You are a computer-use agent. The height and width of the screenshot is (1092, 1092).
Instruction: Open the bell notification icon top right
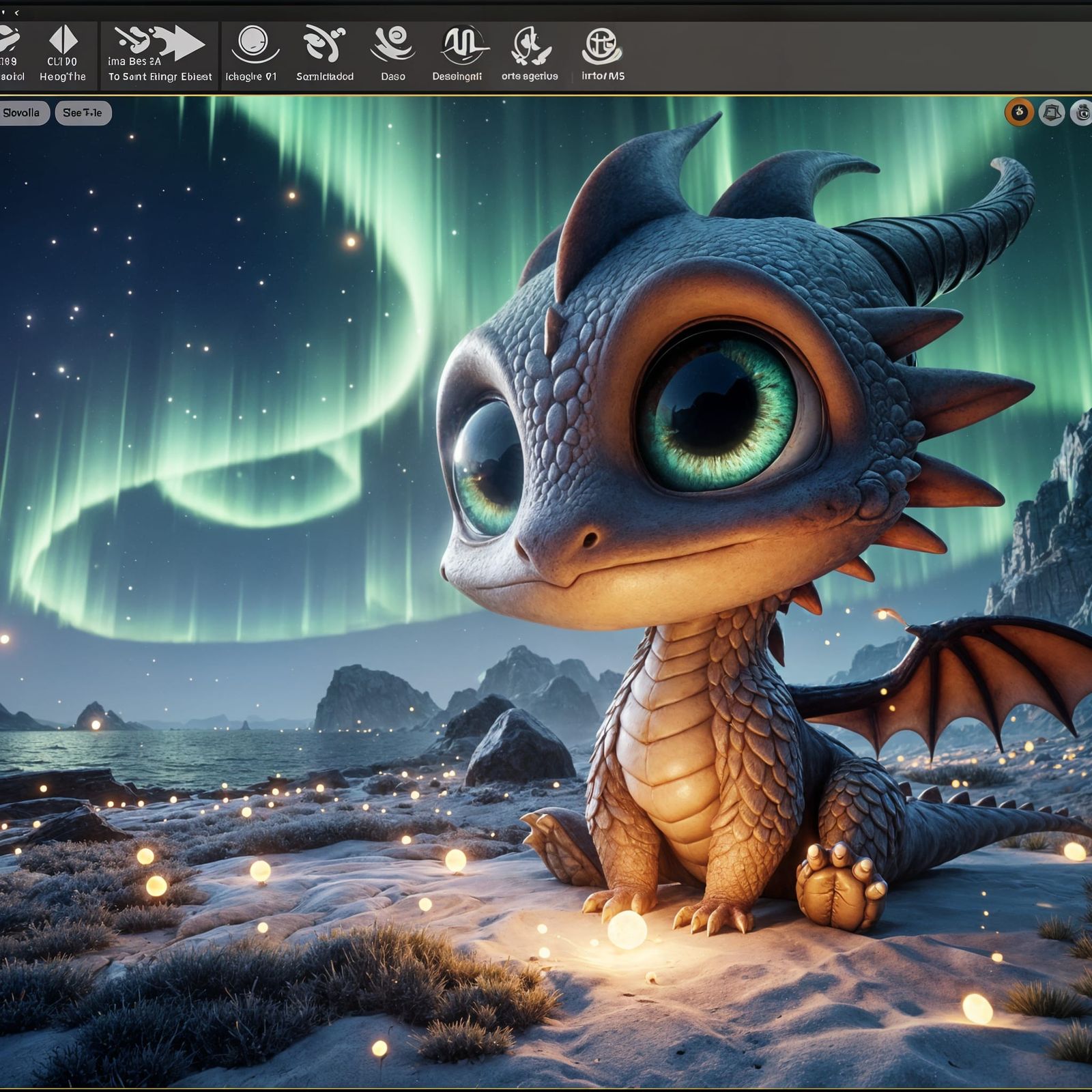1052,113
